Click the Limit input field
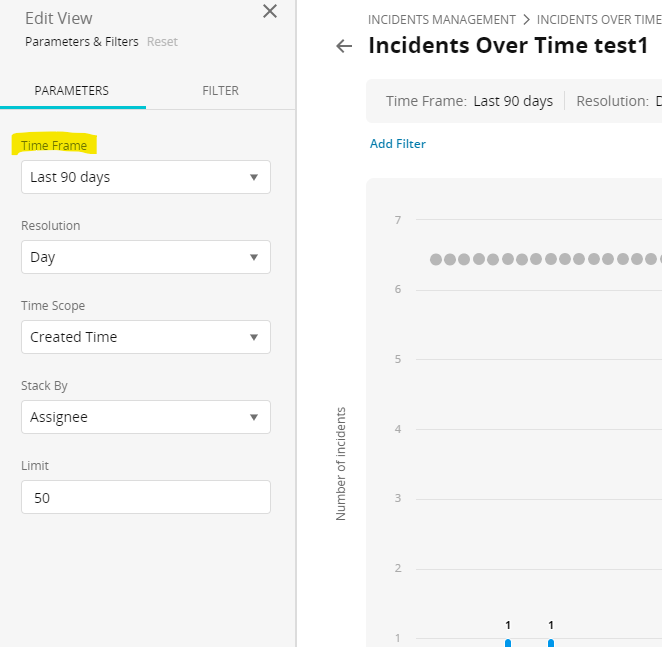 coord(145,497)
